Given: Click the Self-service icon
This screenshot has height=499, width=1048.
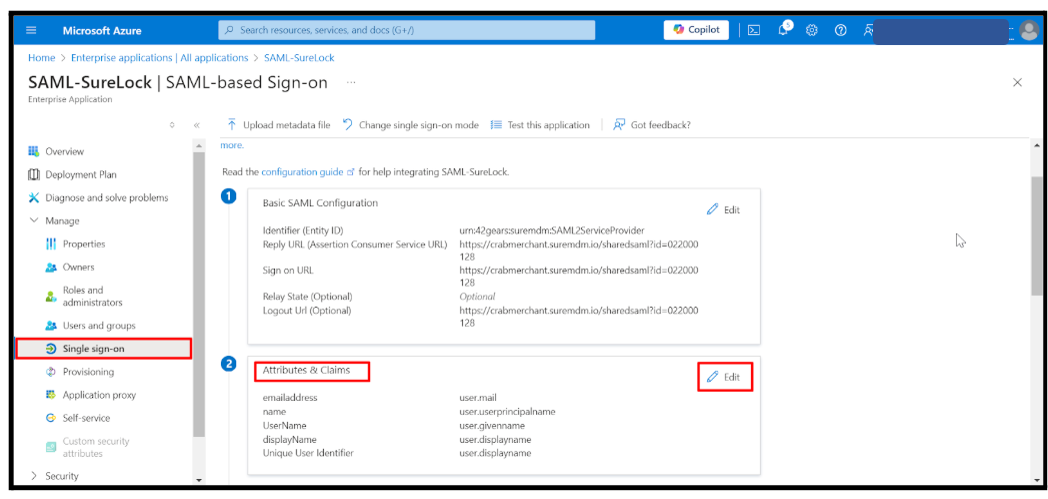Looking at the screenshot, I should [51, 418].
